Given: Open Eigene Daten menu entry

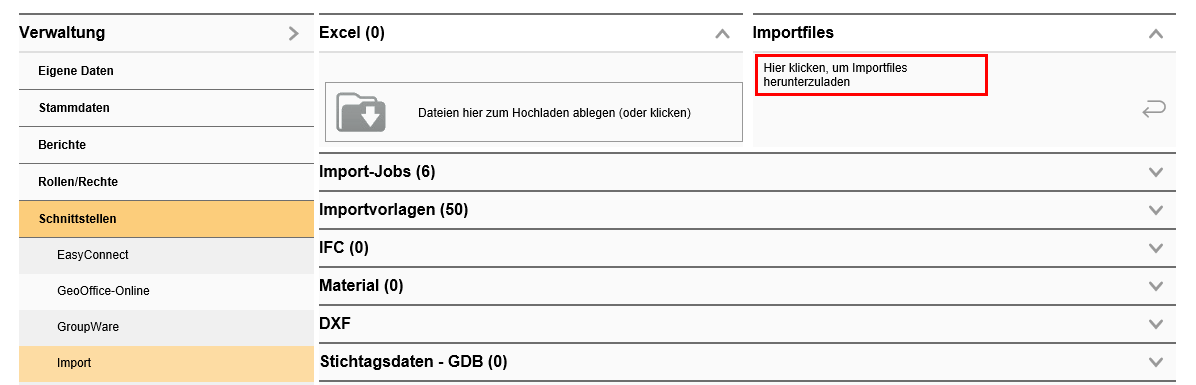Looking at the screenshot, I should pyautogui.click(x=166, y=71).
